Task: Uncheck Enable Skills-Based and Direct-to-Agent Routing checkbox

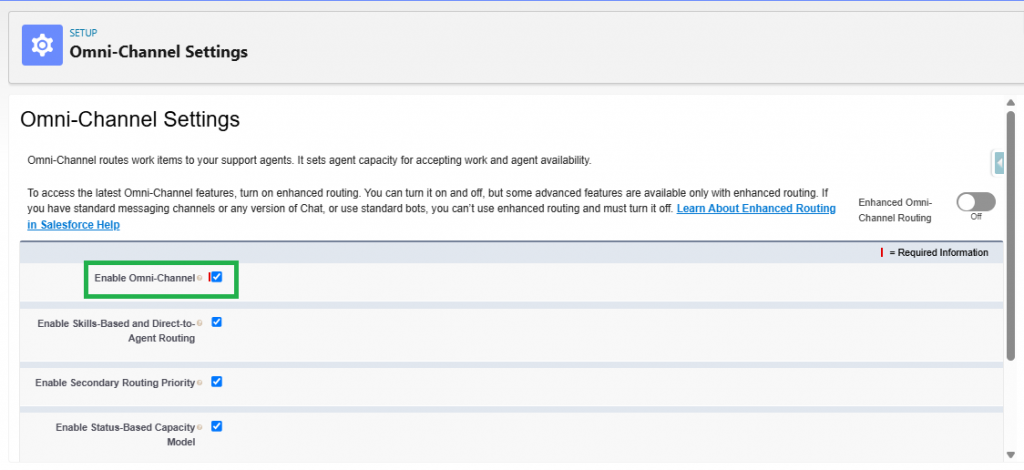Action: [217, 322]
